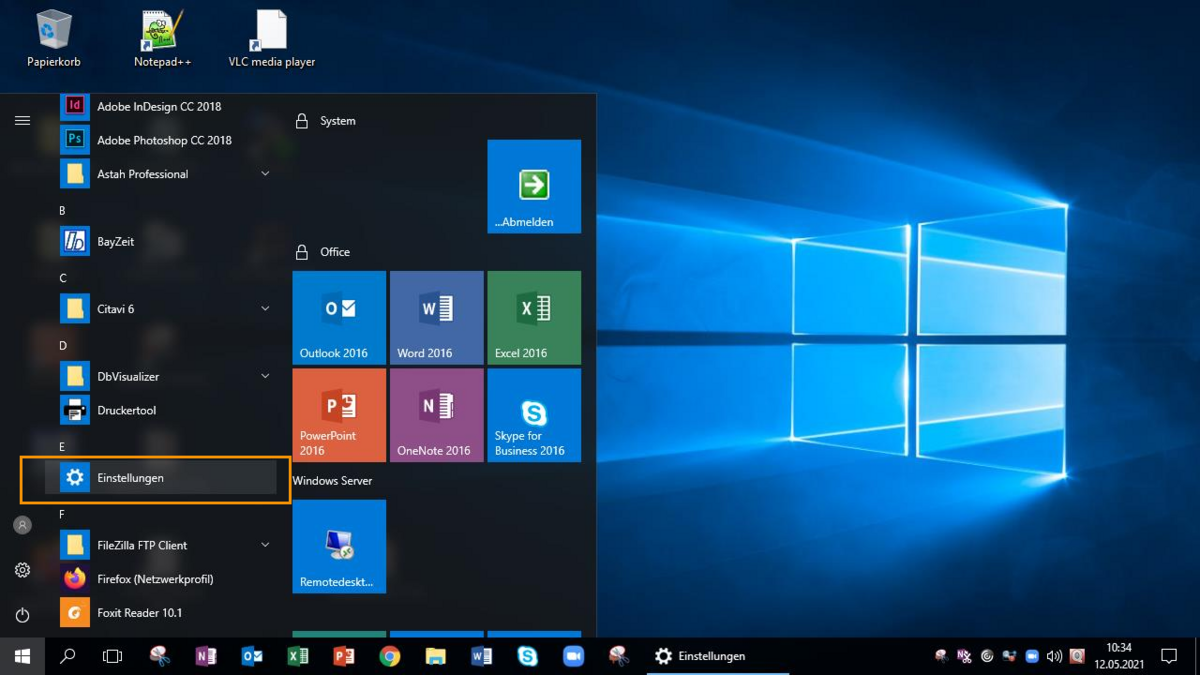Expand the Citavi 6 folder chevron

265,309
